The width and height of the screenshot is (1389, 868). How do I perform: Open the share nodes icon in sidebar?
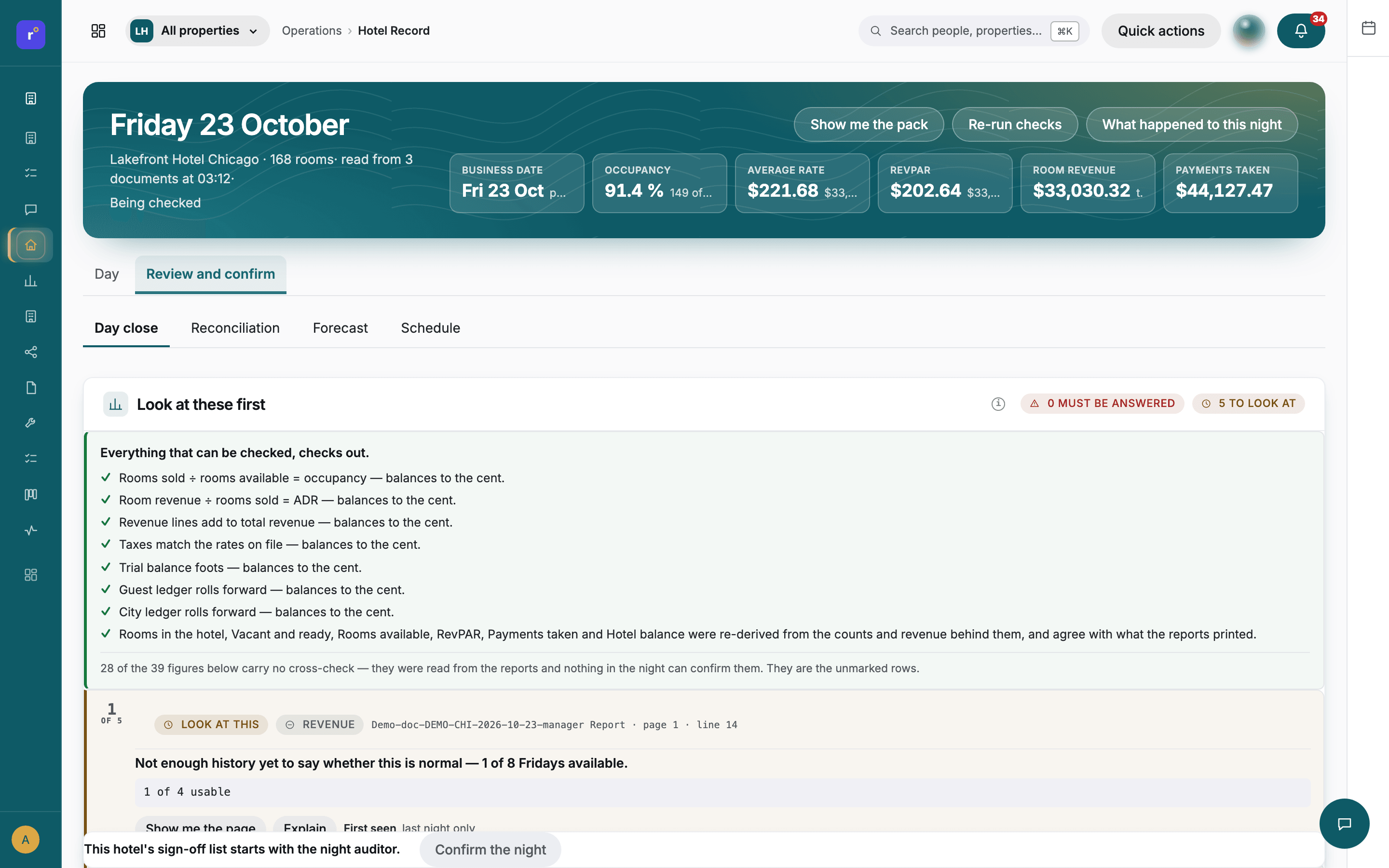[31, 352]
